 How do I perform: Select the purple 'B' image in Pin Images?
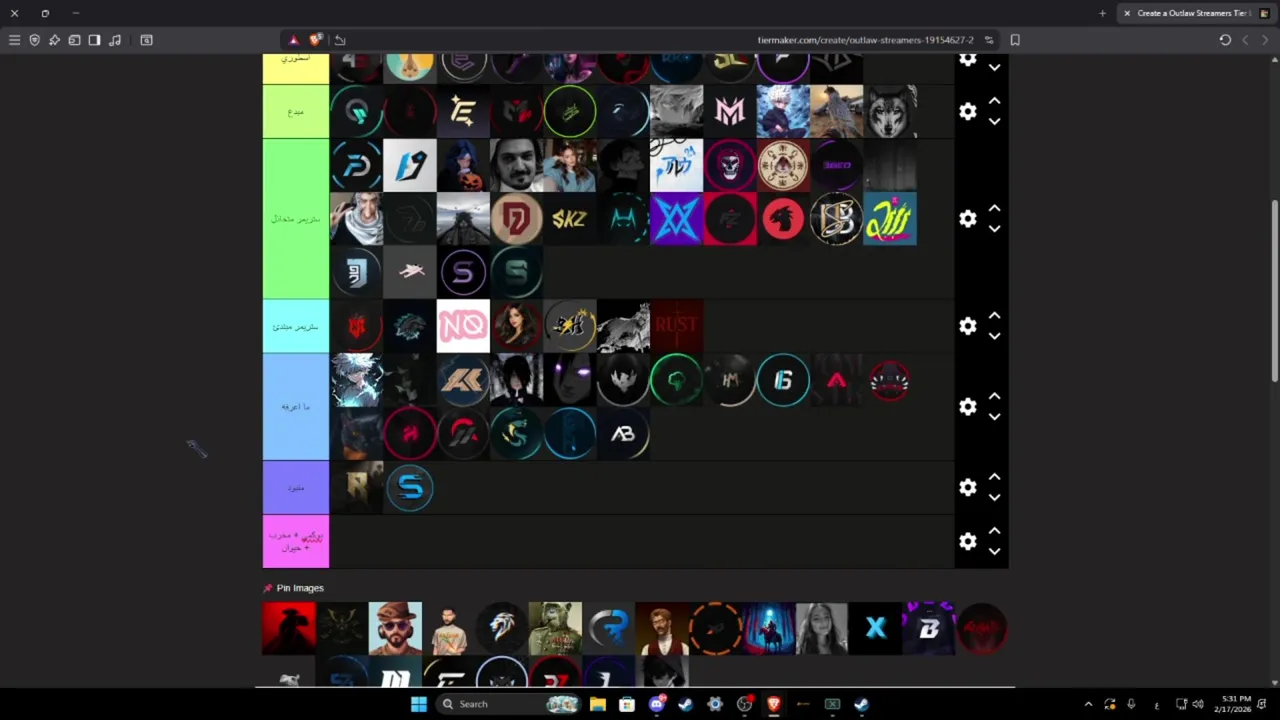(929, 628)
